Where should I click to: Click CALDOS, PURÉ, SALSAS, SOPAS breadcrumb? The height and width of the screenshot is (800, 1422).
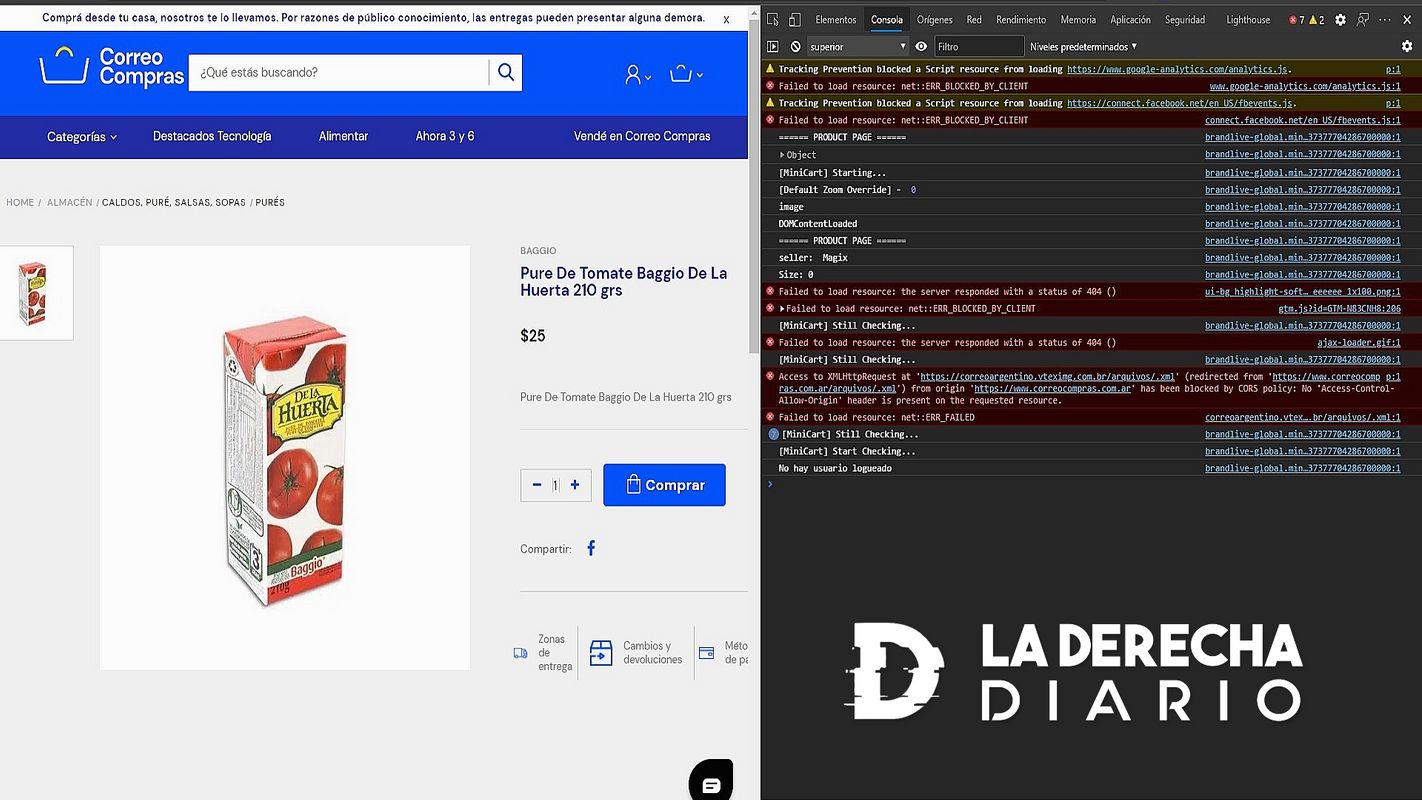tap(174, 202)
